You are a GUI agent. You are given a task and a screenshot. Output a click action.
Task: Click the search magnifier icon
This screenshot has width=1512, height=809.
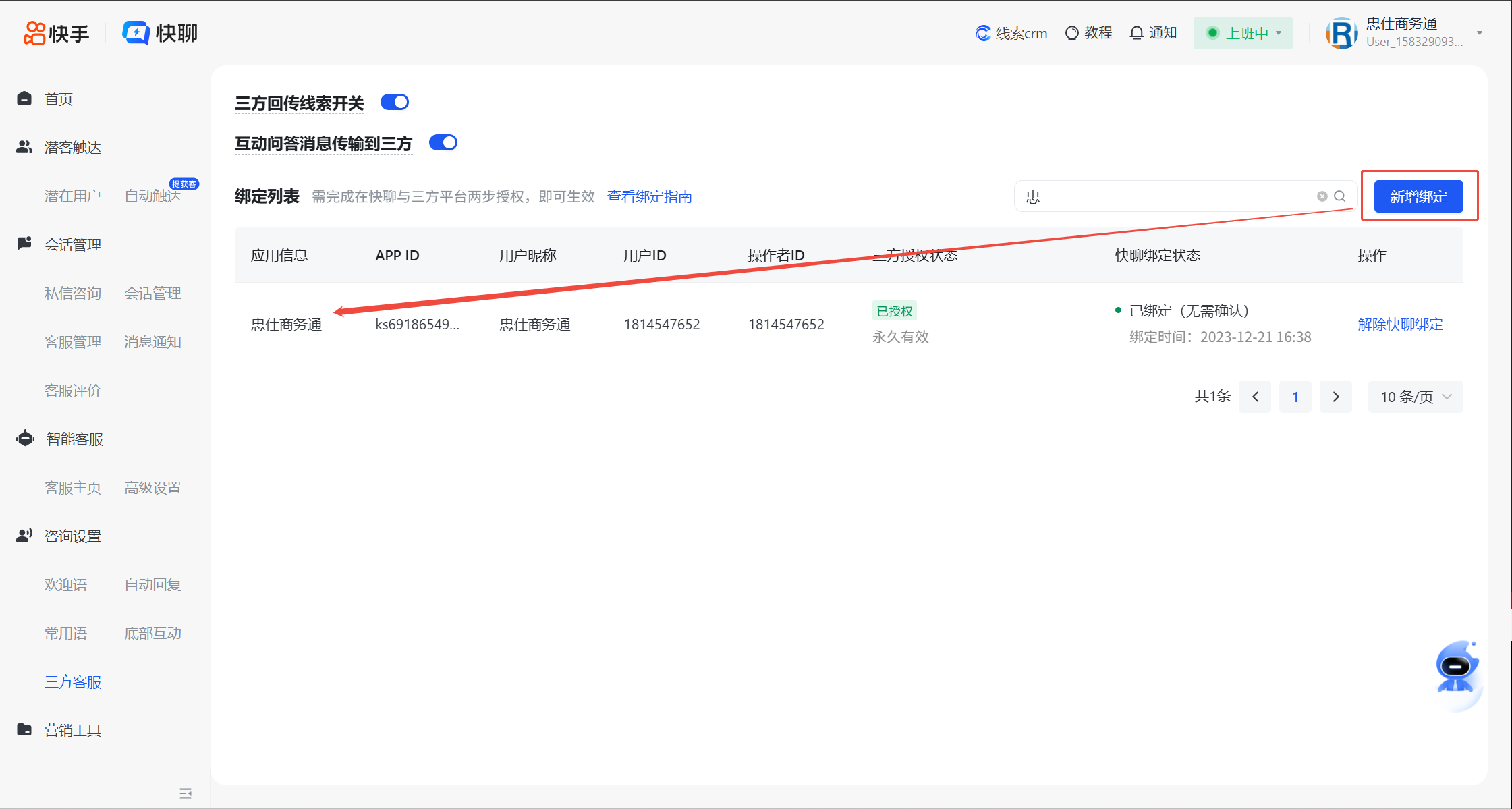(x=1340, y=196)
